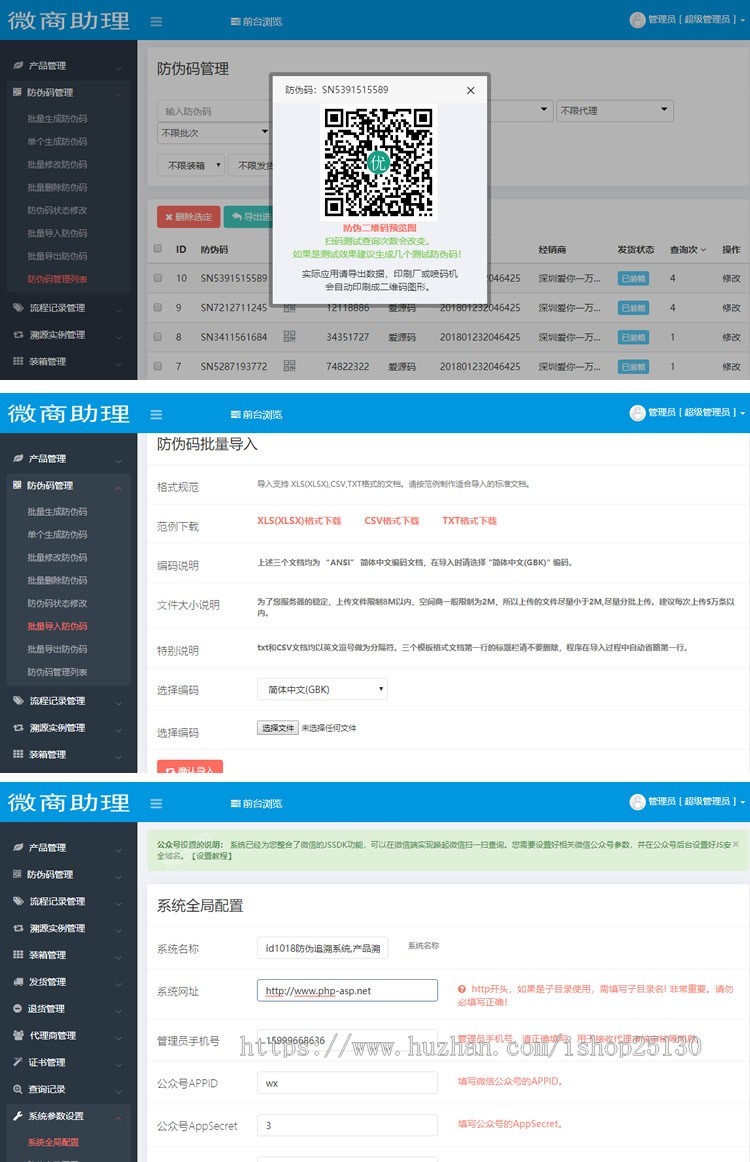Image resolution: width=750 pixels, height=1162 pixels.
Task: Click the cell 74822322
Action: coord(348,366)
